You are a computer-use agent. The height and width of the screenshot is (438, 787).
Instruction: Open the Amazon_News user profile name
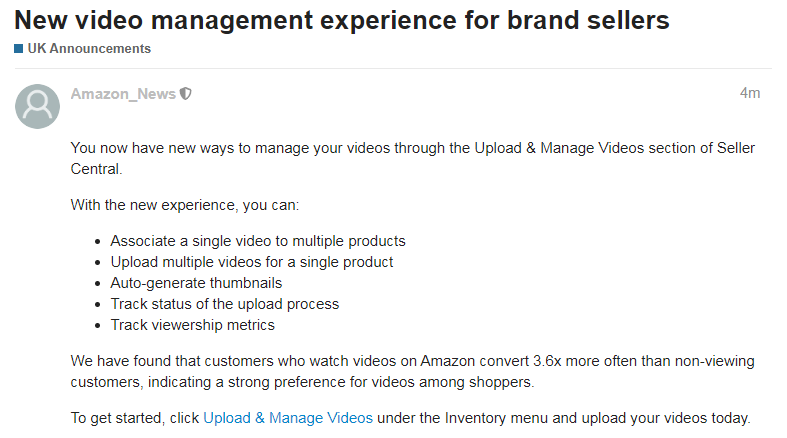[x=123, y=94]
